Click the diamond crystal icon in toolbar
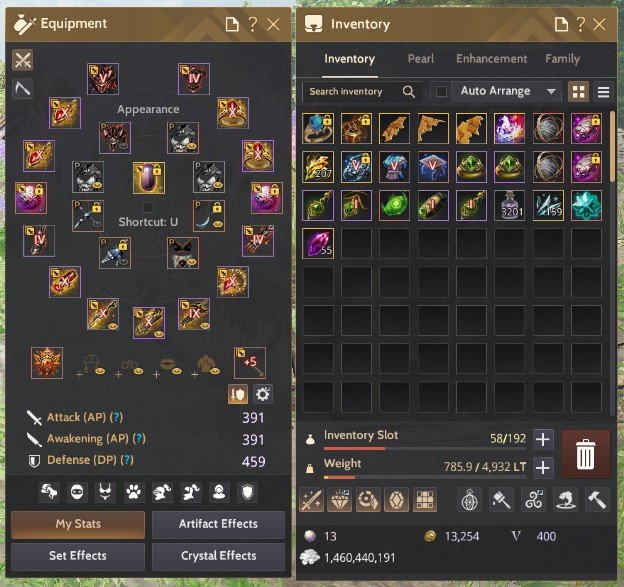624x587 pixels. 340,500
